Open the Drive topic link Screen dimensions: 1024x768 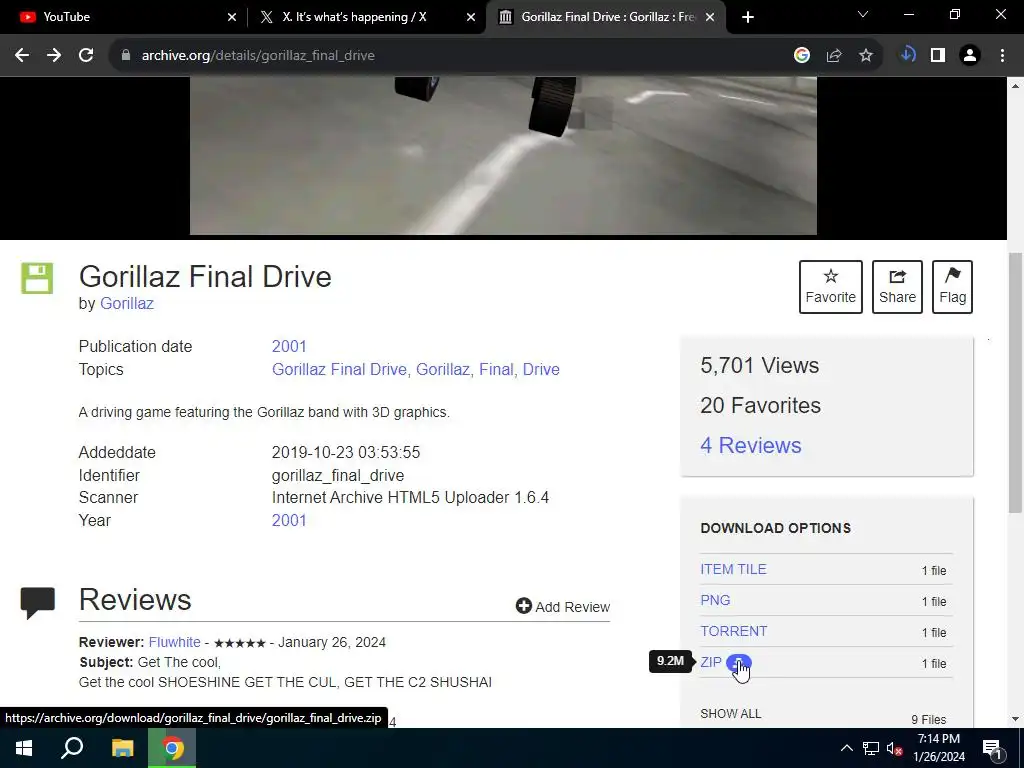click(541, 370)
